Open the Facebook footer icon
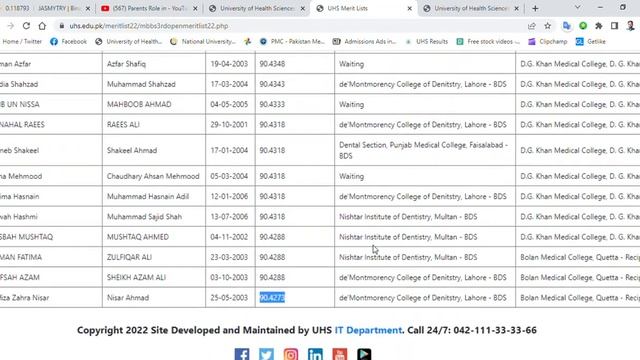The width and height of the screenshot is (640, 360). coord(242,354)
